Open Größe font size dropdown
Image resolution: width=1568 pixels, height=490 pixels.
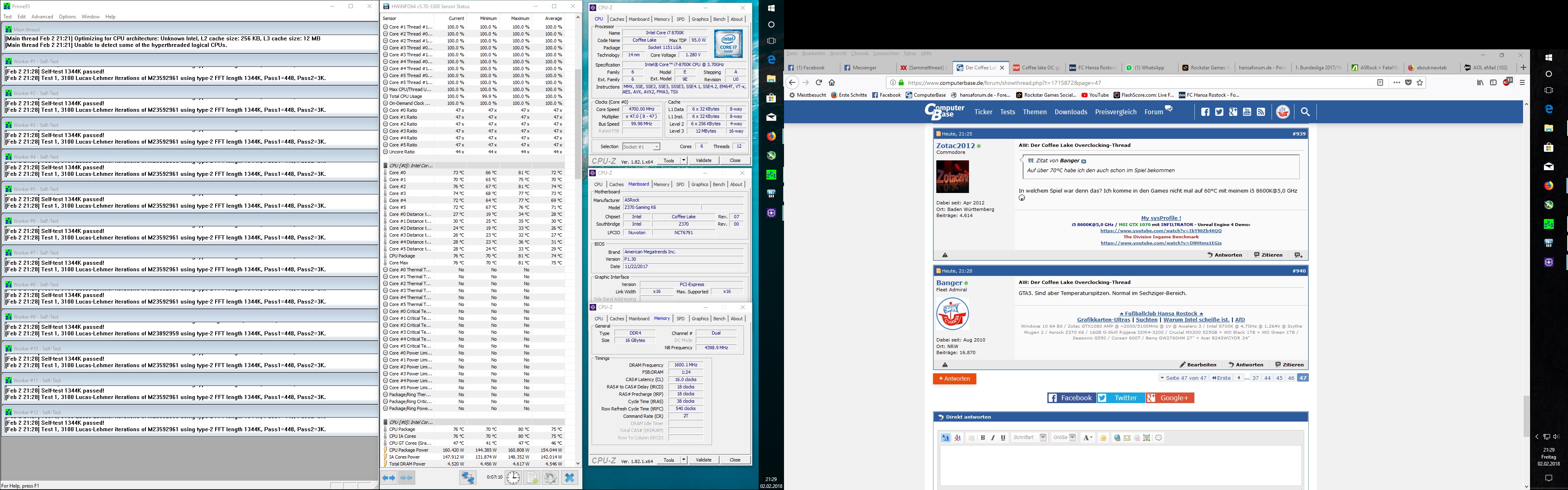[1073, 438]
